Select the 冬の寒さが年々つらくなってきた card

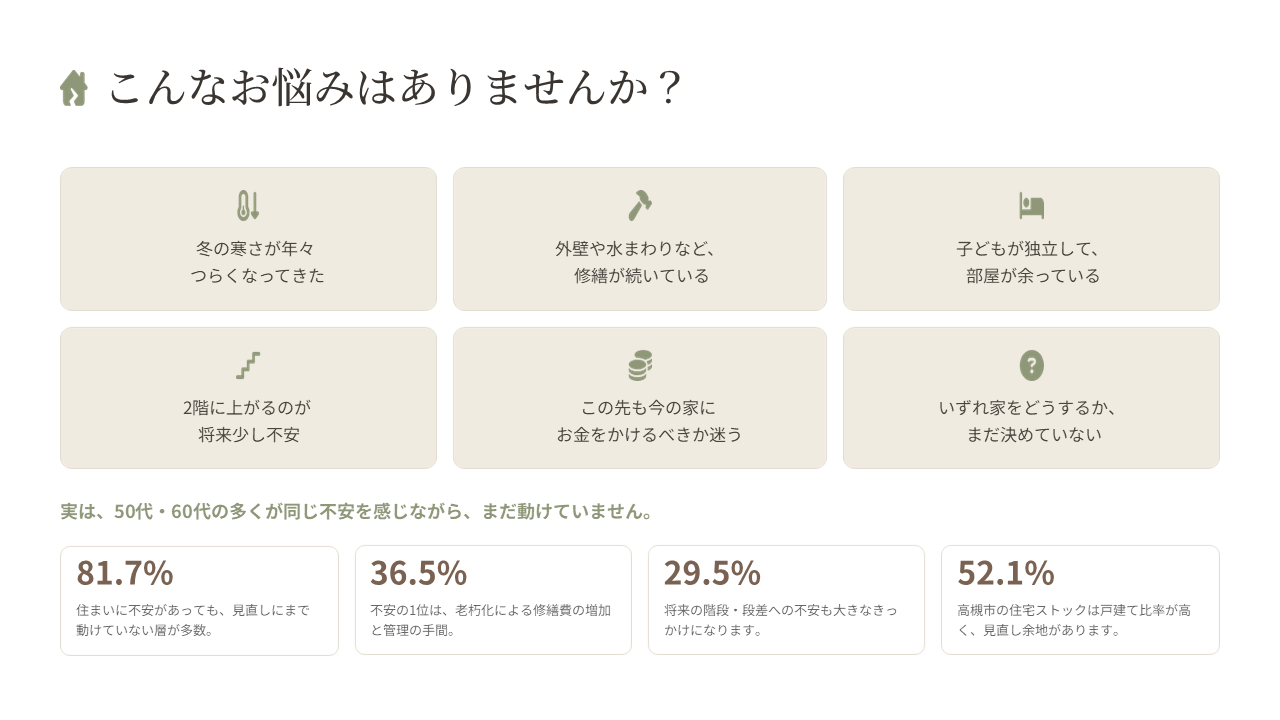point(248,239)
